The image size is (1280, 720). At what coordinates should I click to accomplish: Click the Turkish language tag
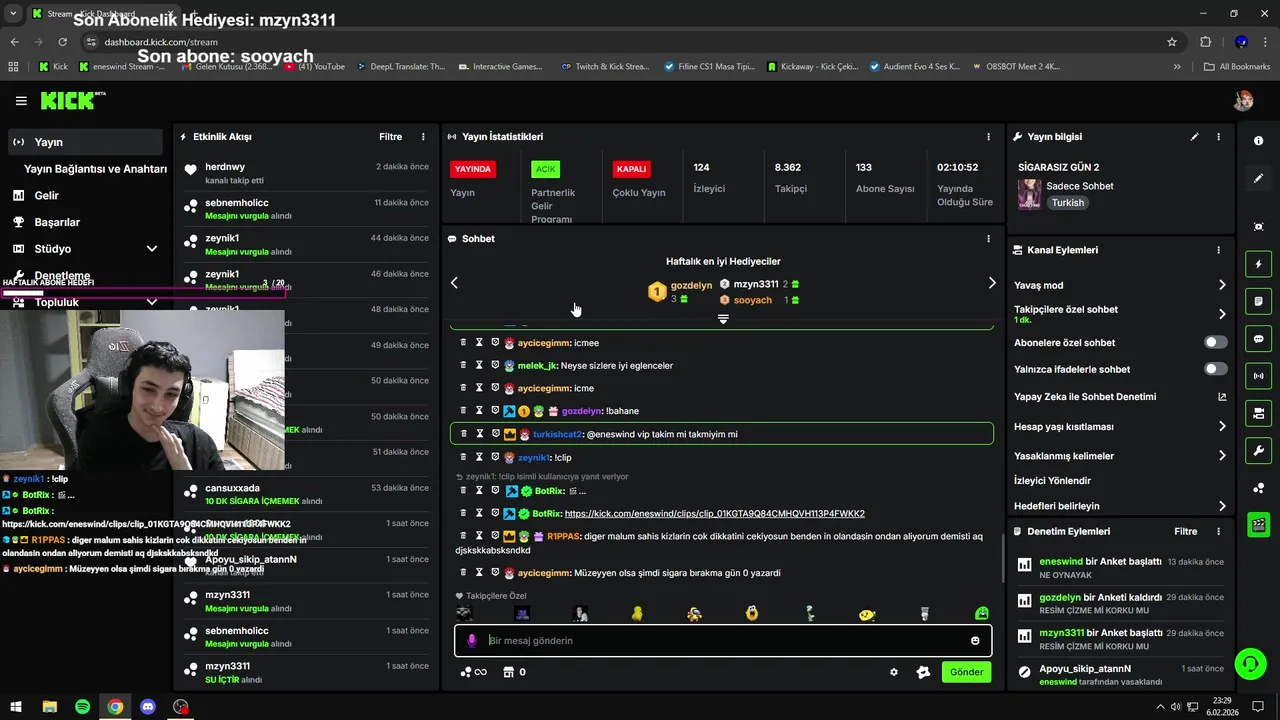(1067, 203)
